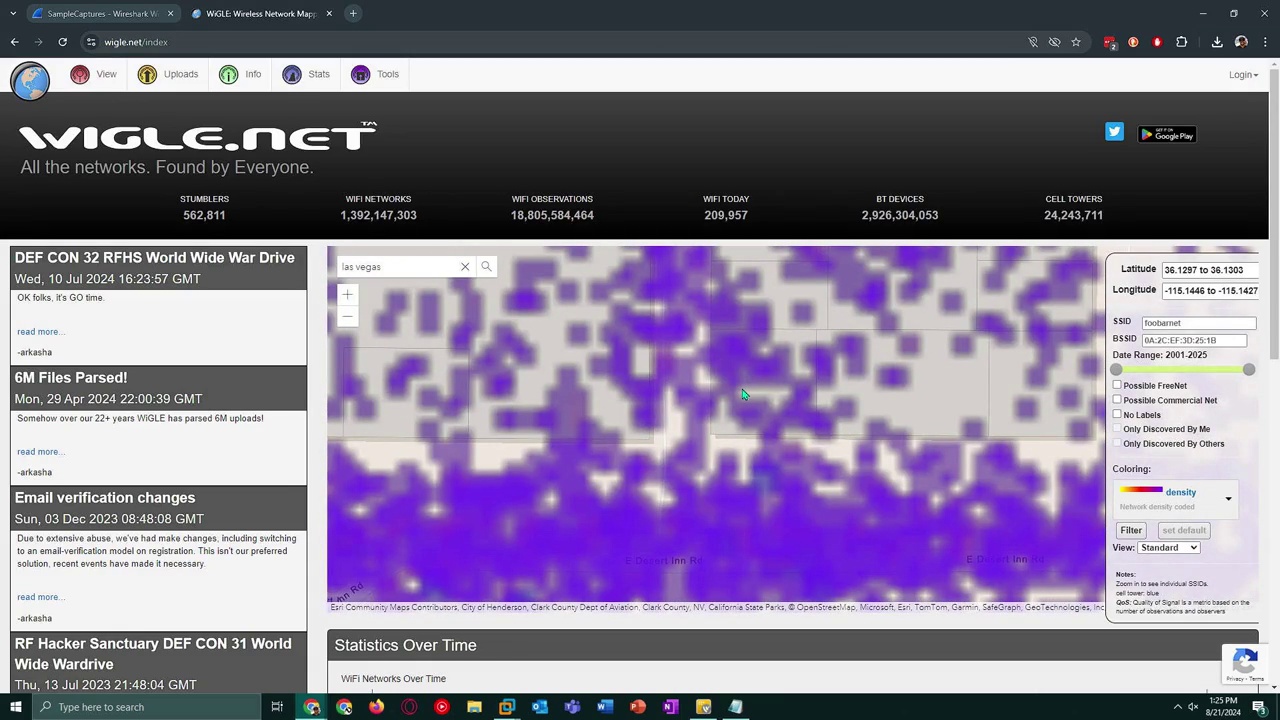Launch Firefox from taskbar

click(376, 707)
